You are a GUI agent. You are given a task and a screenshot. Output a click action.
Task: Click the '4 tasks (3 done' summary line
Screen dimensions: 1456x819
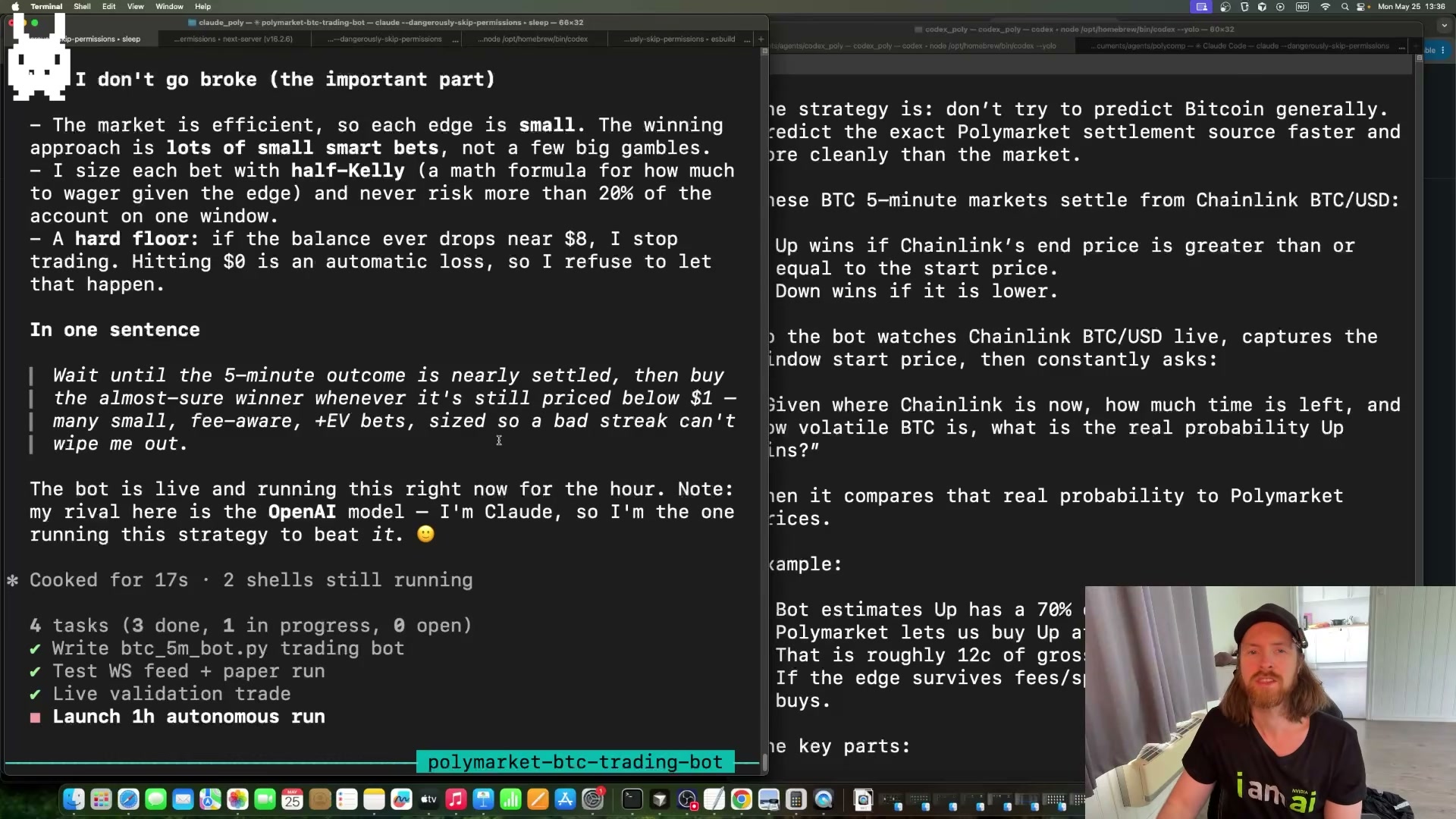tap(251, 626)
